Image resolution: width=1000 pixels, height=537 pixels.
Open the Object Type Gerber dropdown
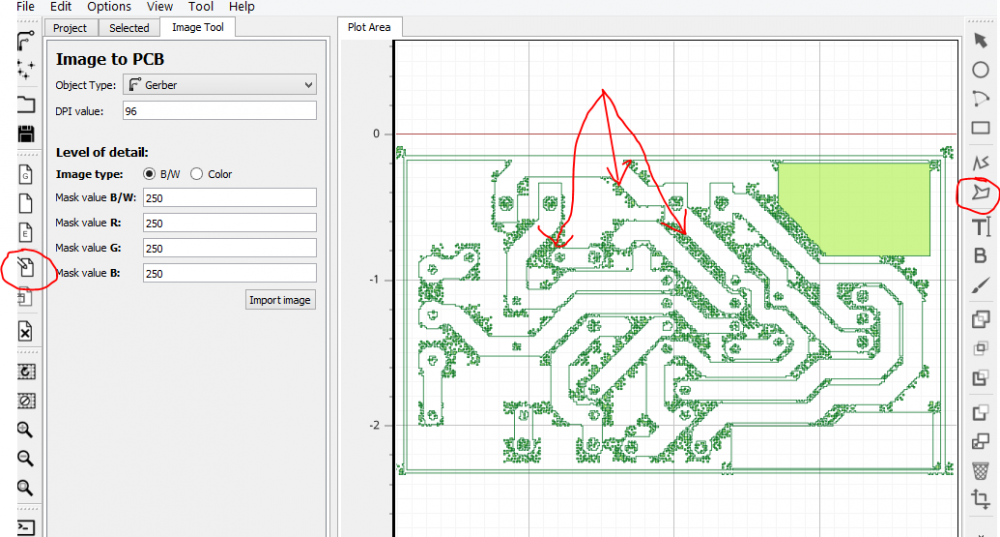click(x=219, y=85)
